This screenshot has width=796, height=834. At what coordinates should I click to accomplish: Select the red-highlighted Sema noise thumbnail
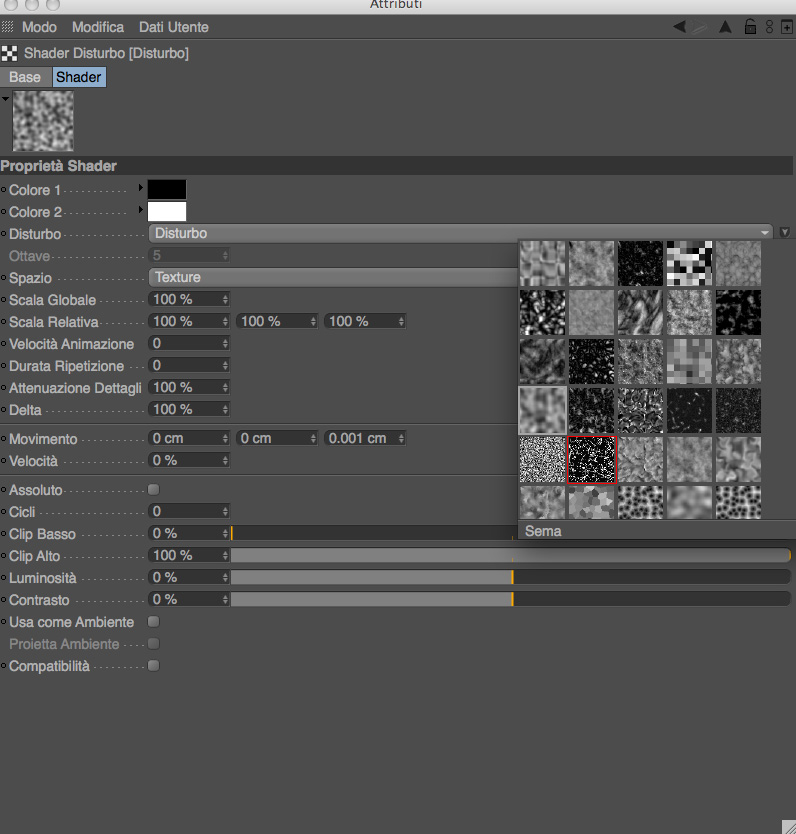591,460
